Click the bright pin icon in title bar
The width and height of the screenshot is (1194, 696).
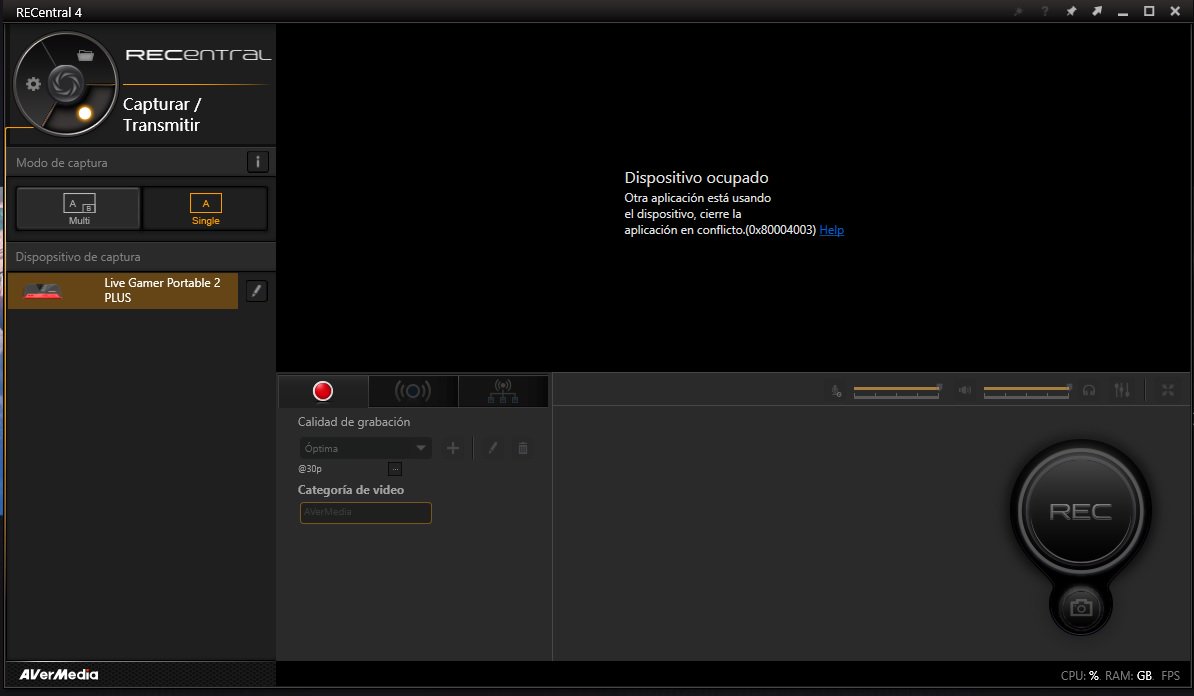tap(1071, 11)
